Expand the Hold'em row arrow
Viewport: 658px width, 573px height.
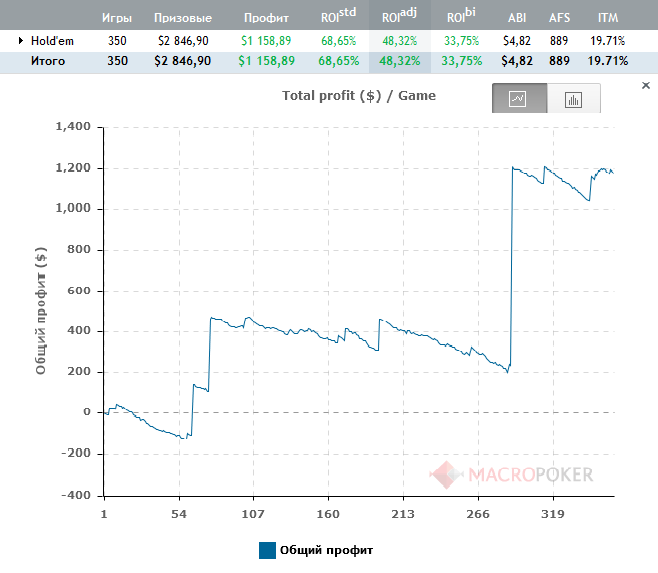pyautogui.click(x=20, y=41)
